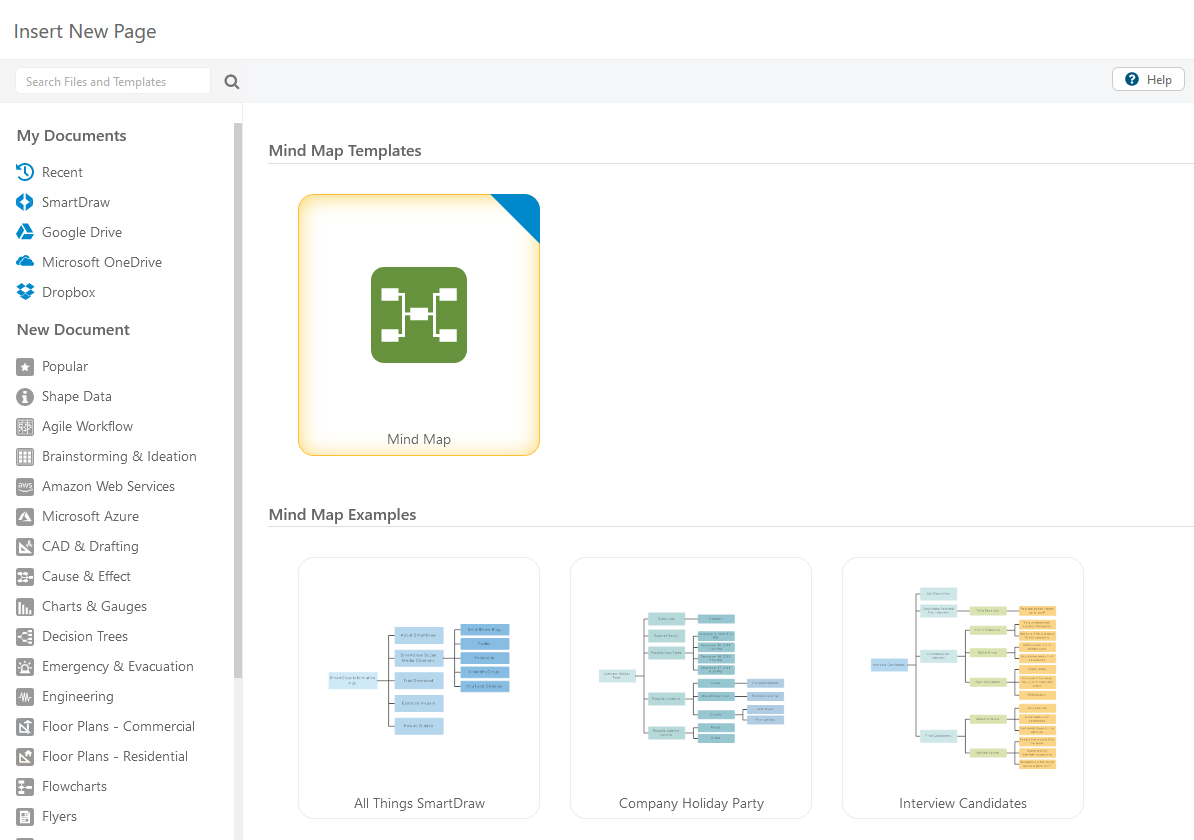This screenshot has height=840, width=1194.
Task: Open the Company Holiday Party example
Action: [691, 688]
